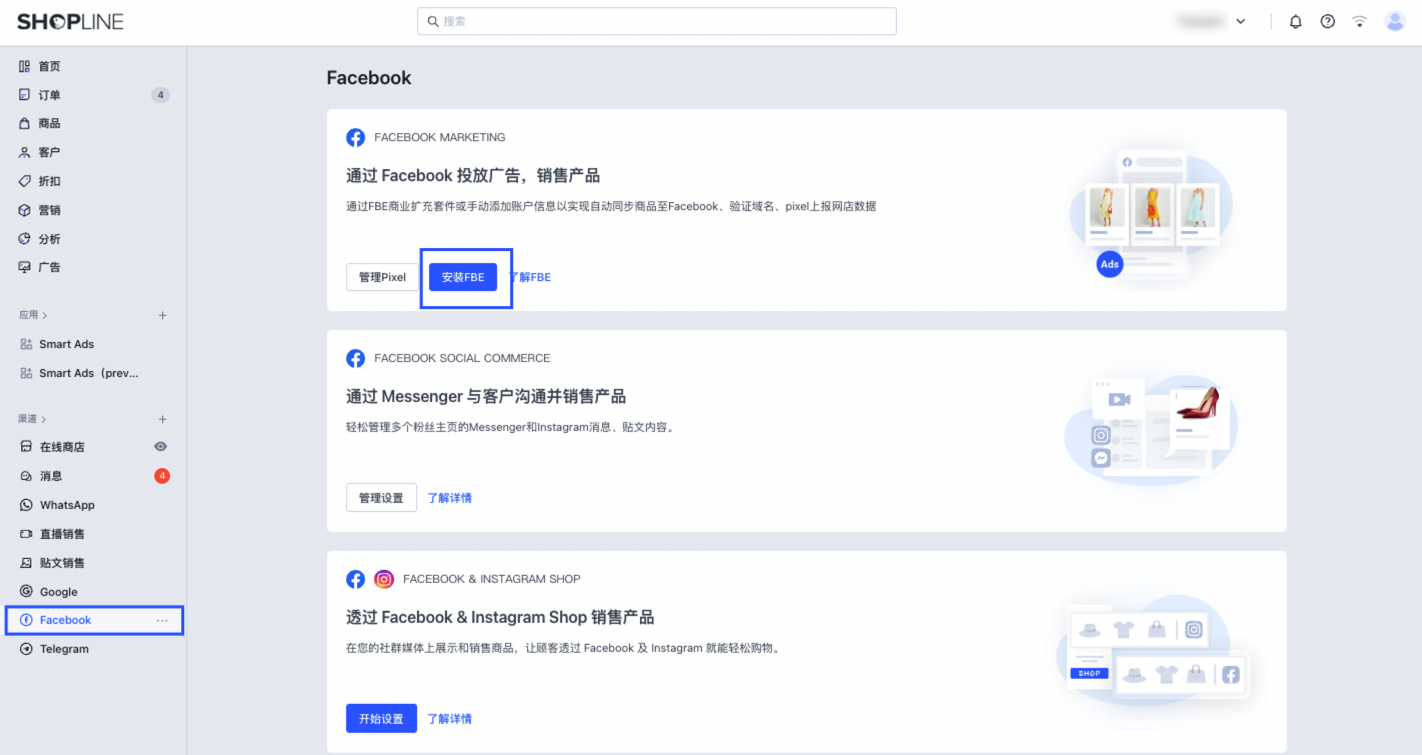Viewport: 1422px width, 755px height.
Task: Open the Facebook channel more options ellipsis
Action: pos(162,620)
